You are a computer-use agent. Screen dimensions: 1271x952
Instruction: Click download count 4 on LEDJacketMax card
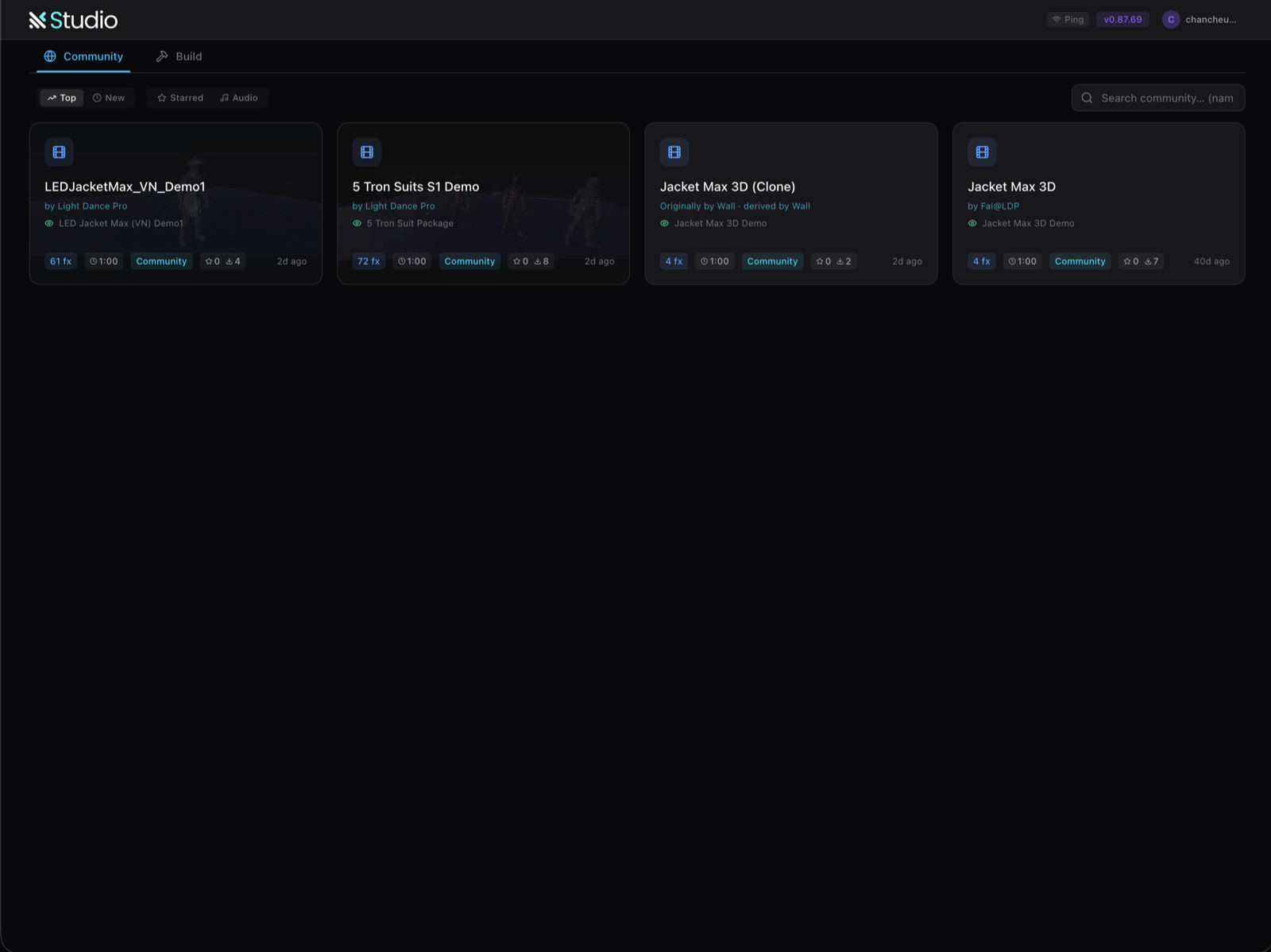233,261
